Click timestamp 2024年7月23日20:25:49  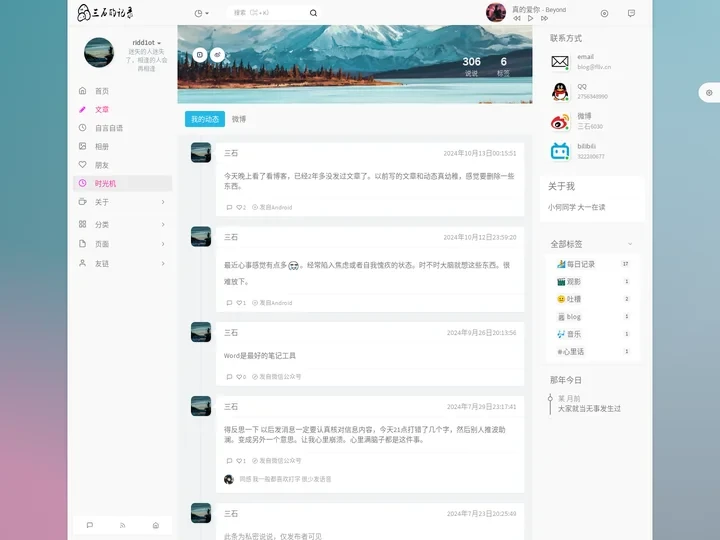pyautogui.click(x=481, y=514)
